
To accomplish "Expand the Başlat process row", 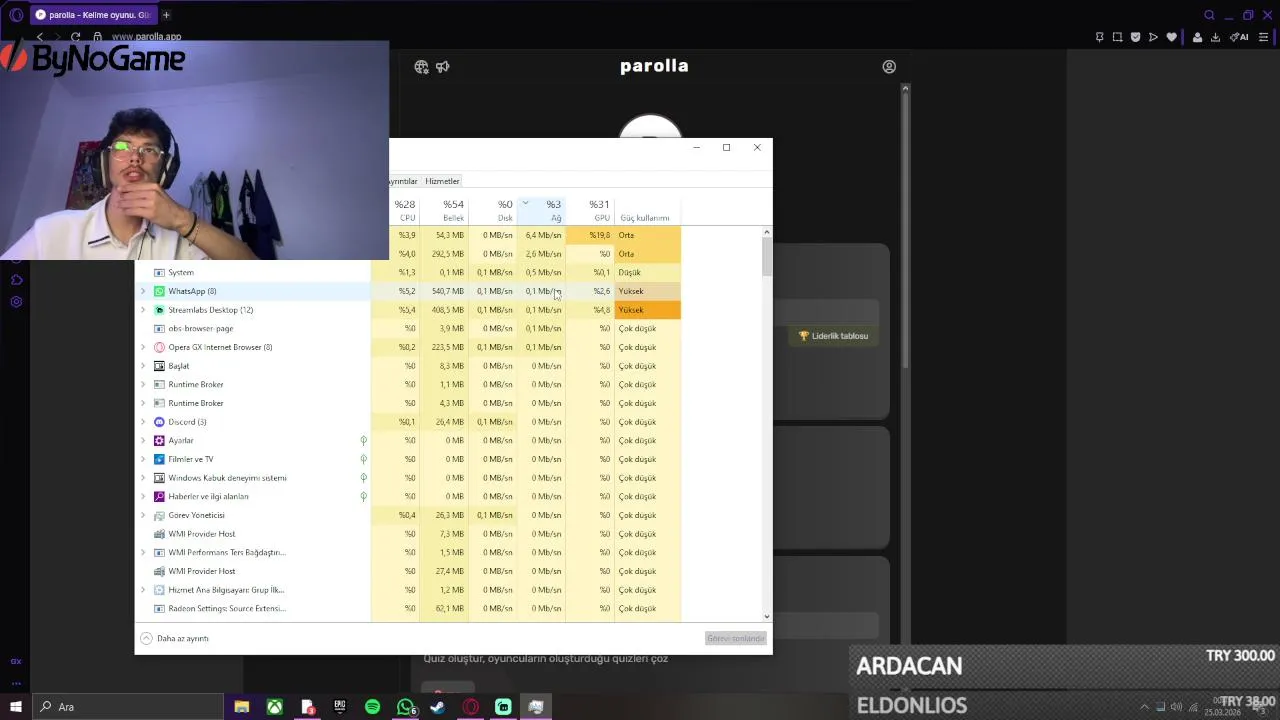I will coord(143,366).
